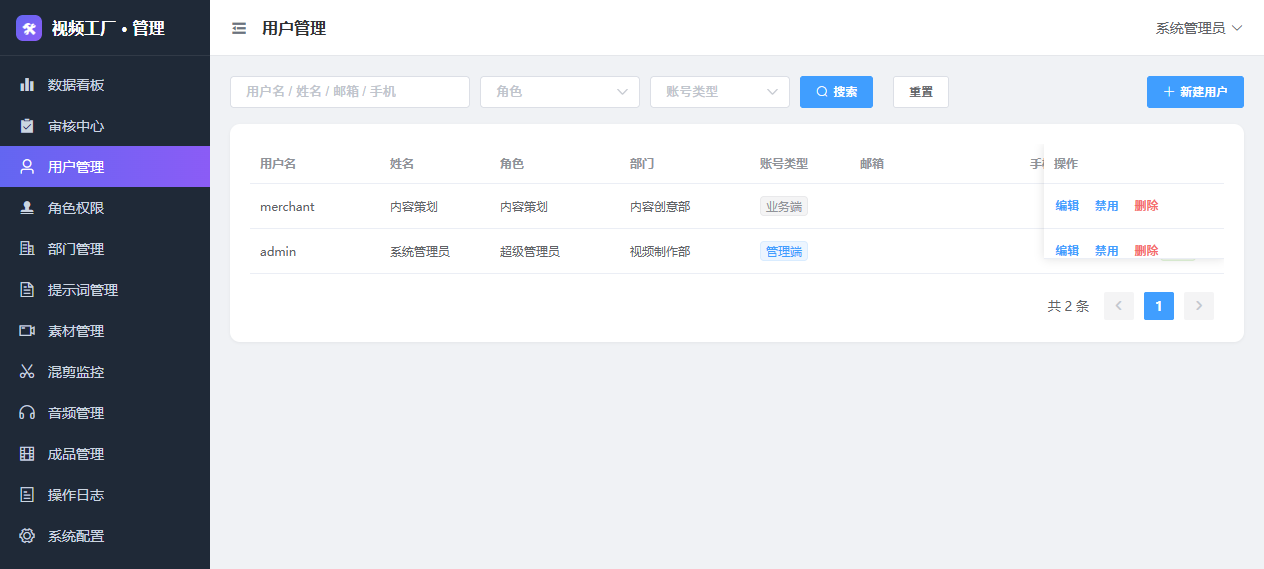The height and width of the screenshot is (569, 1264).
Task: Open 提示词管理 menu item
Action: coord(105,290)
